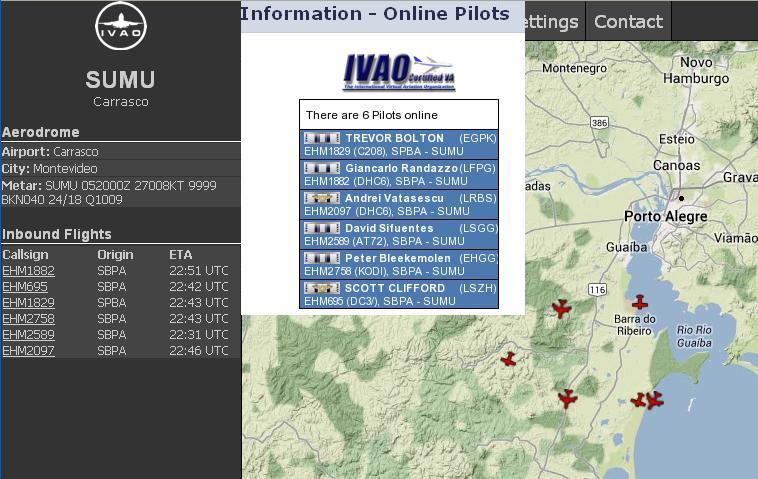Viewport: 758px width, 479px height.
Task: Open inbound flight EHM2758
Action: click(28, 319)
